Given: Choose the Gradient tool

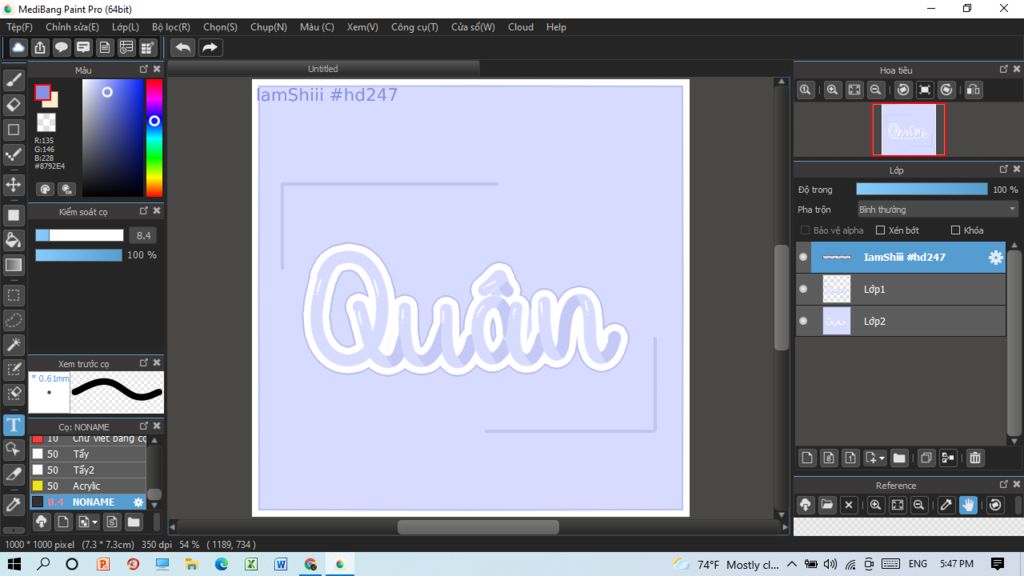Looking at the screenshot, I should pos(13,264).
